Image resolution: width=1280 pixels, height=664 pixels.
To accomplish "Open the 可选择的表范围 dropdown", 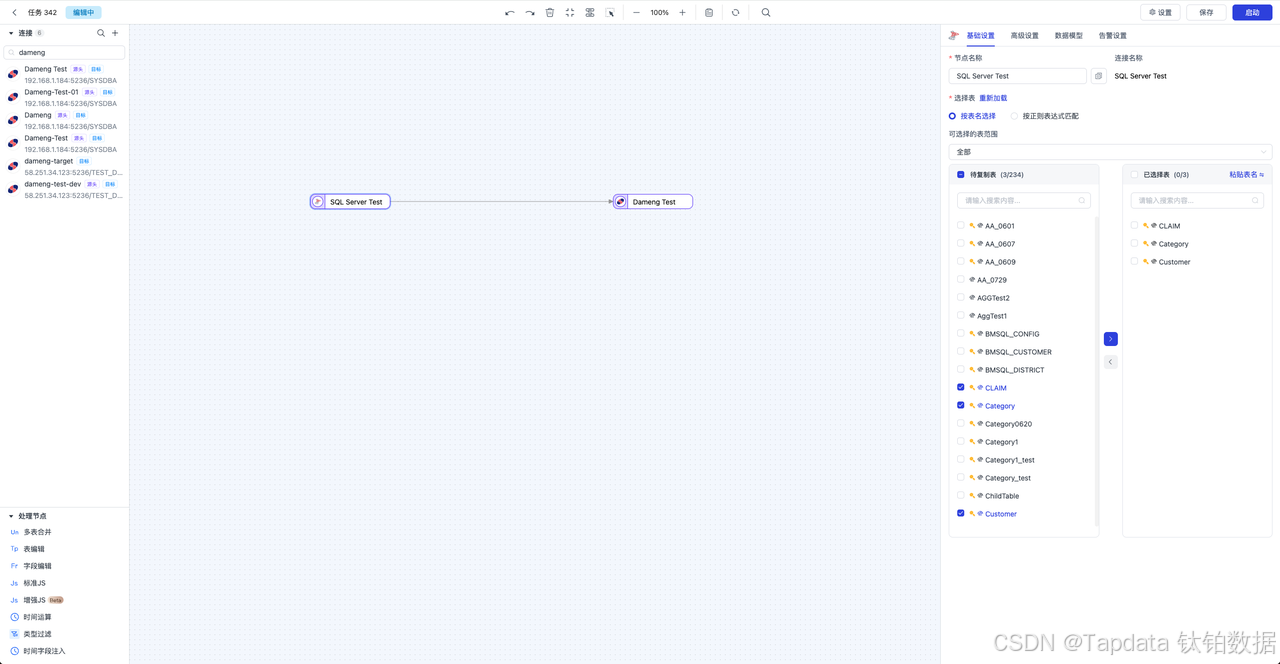I will (1110, 152).
